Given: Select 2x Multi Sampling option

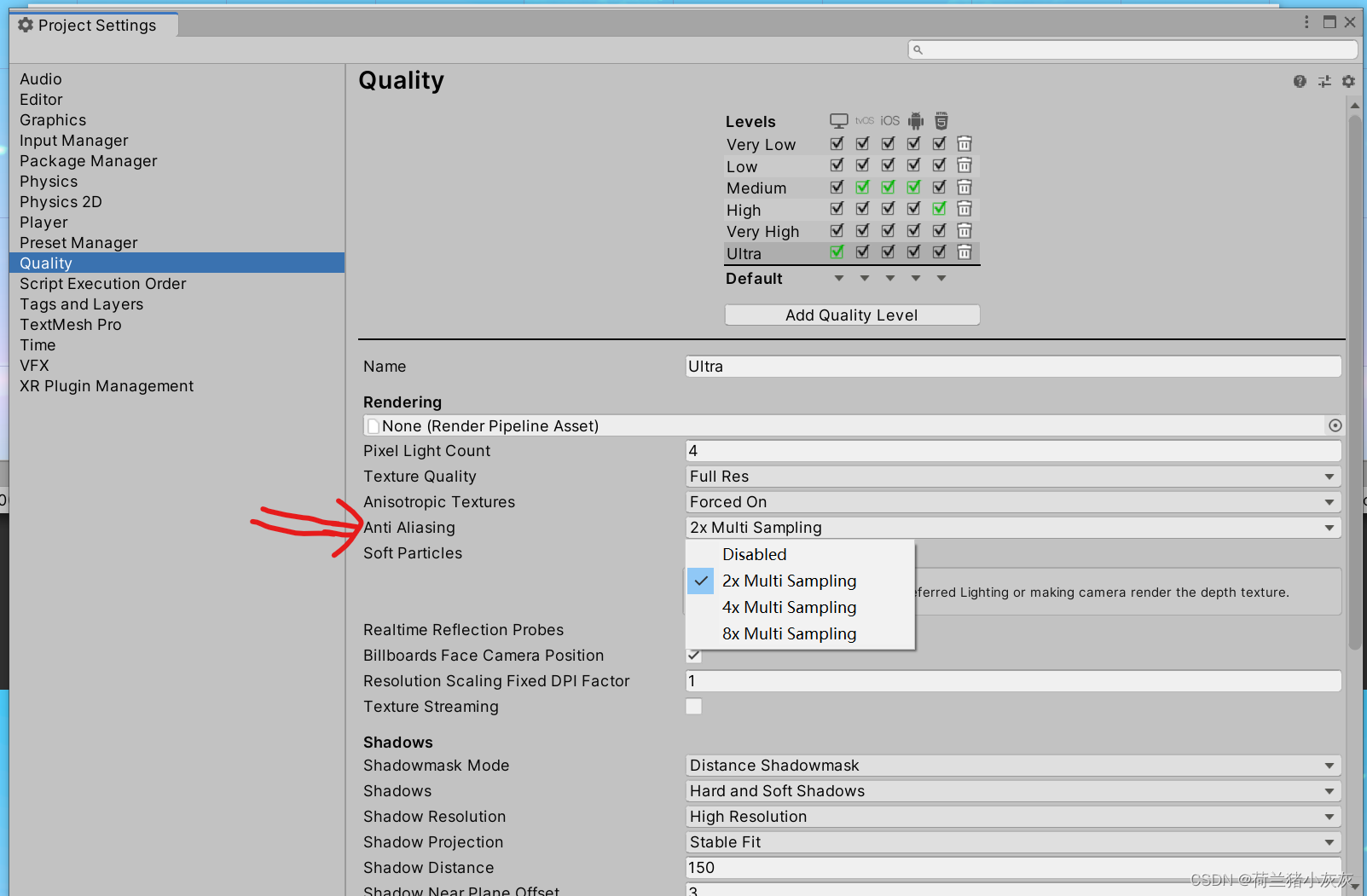Looking at the screenshot, I should pos(800,581).
